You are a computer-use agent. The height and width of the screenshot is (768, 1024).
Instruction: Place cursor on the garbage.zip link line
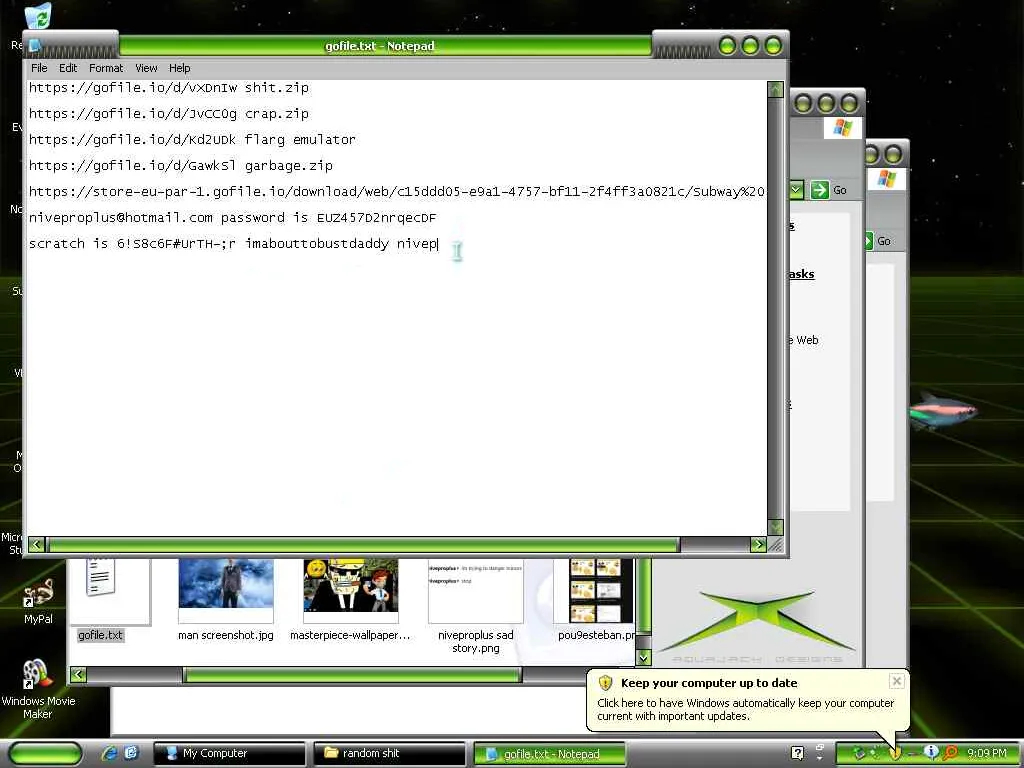[x=180, y=166]
